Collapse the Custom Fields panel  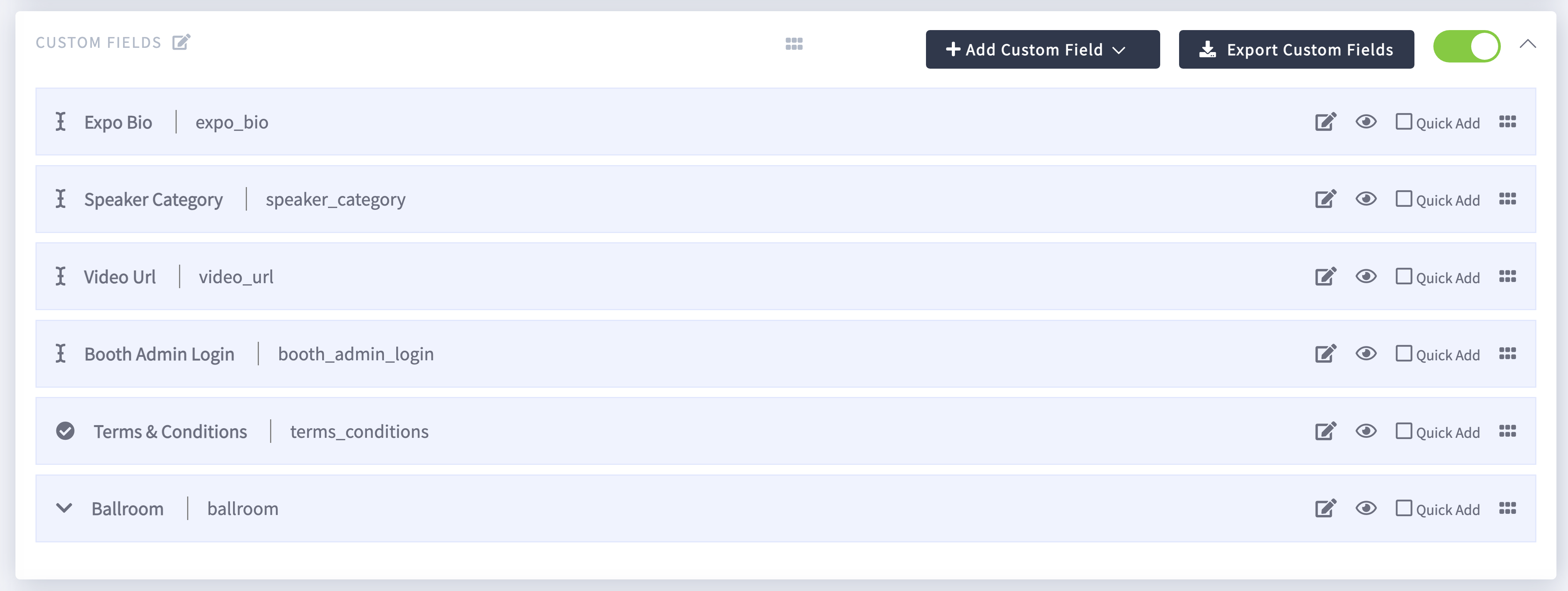(x=1528, y=44)
